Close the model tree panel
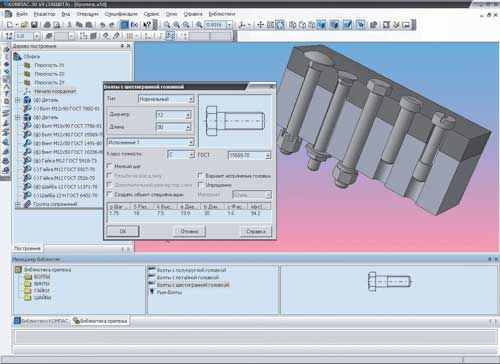 point(128,46)
